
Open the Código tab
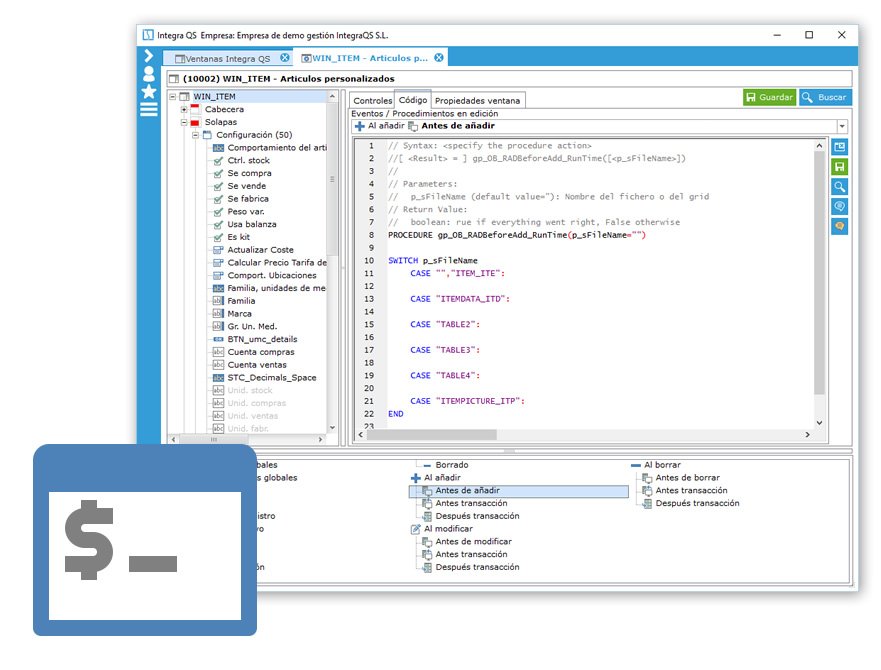pyautogui.click(x=412, y=99)
